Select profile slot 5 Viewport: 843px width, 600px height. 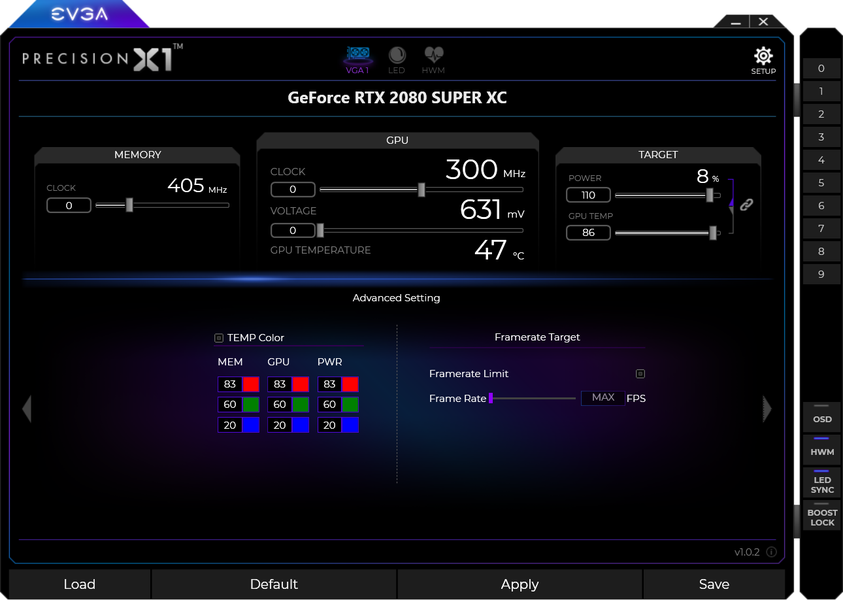(x=821, y=183)
